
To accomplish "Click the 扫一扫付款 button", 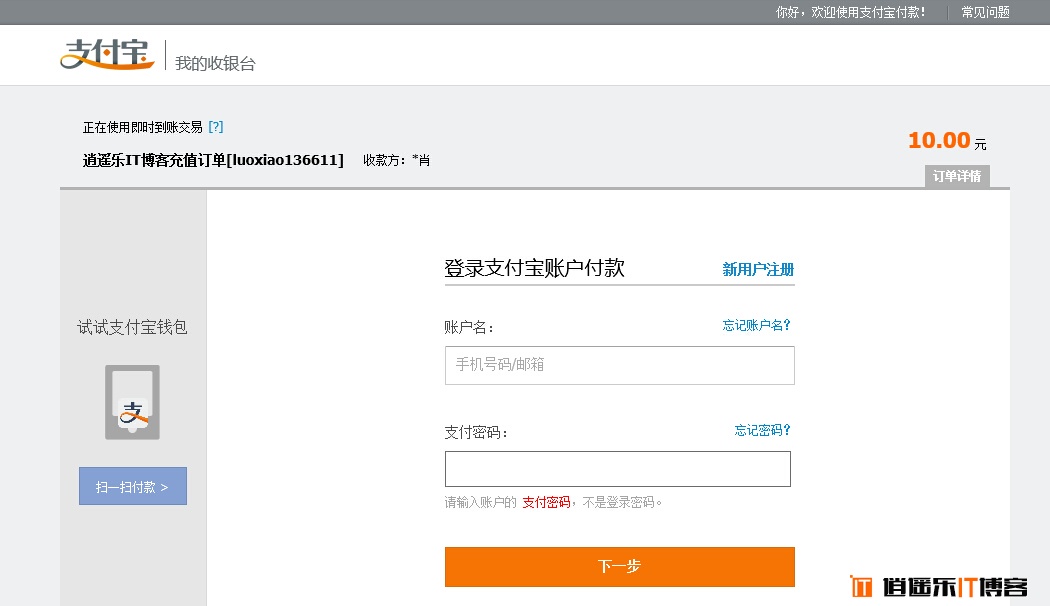I will [133, 486].
